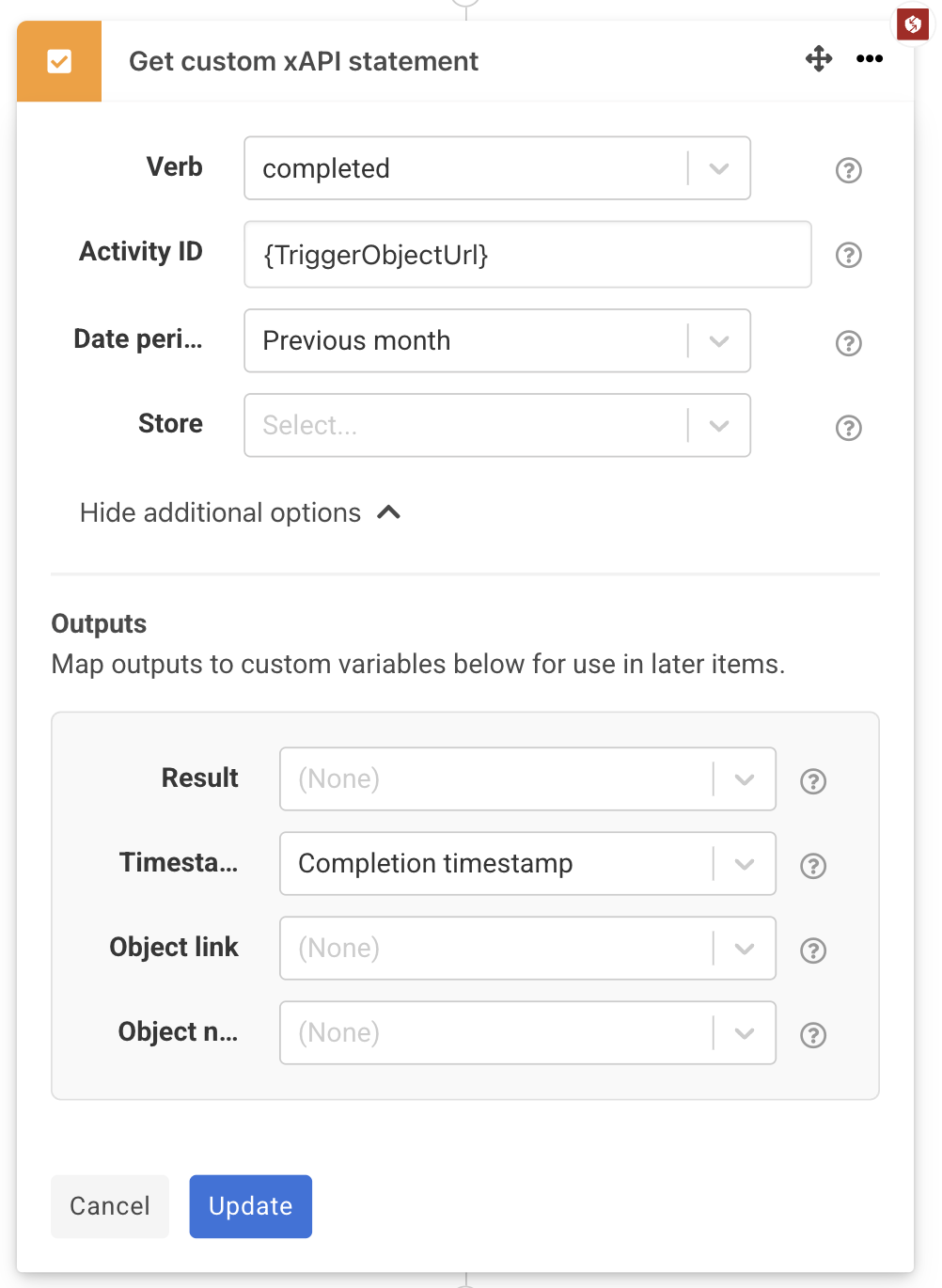Click the help icon beside the Result output
The width and height of the screenshot is (942, 1288).
(x=812, y=781)
